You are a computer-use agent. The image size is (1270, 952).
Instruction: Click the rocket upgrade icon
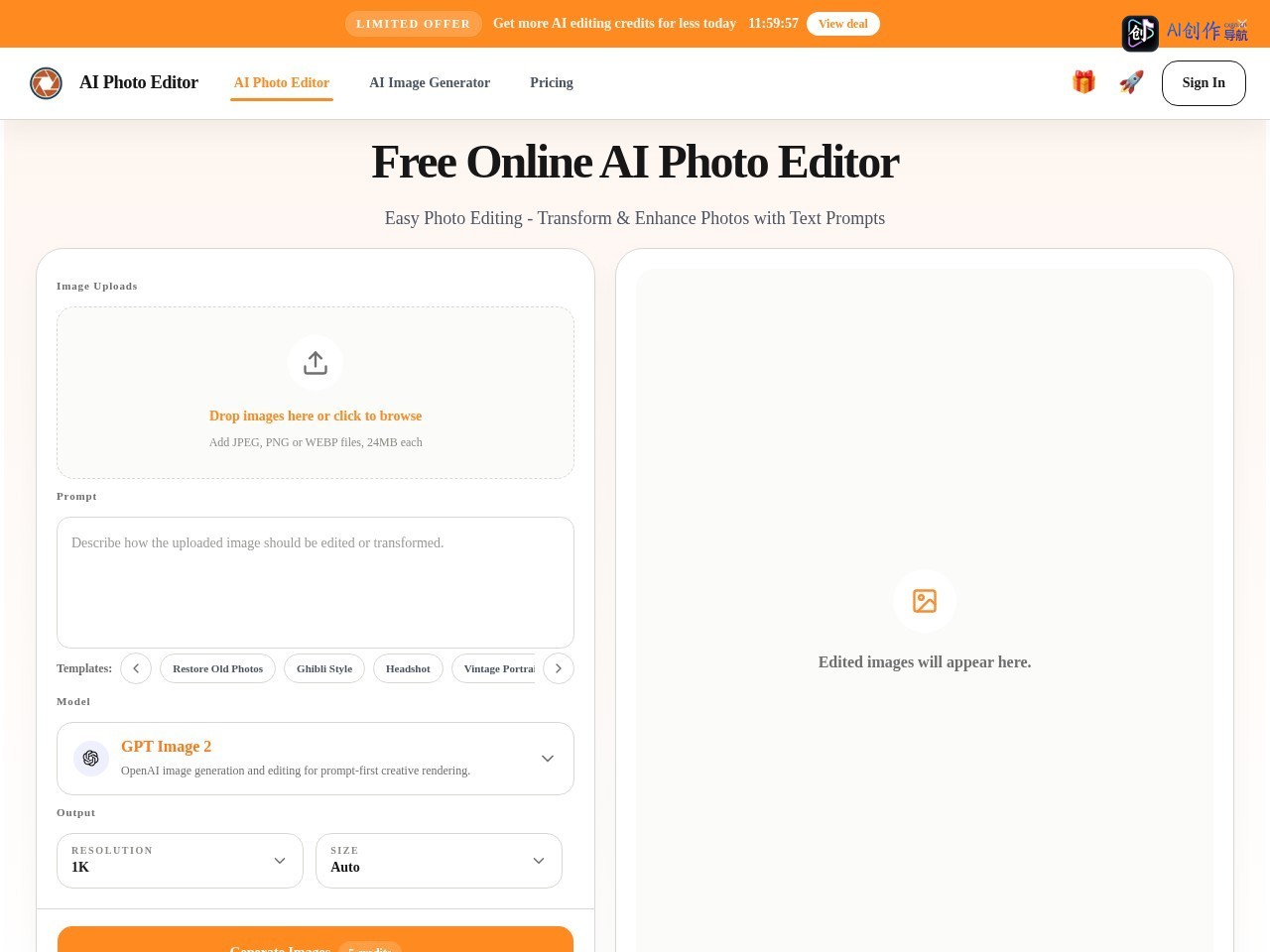pos(1131,82)
